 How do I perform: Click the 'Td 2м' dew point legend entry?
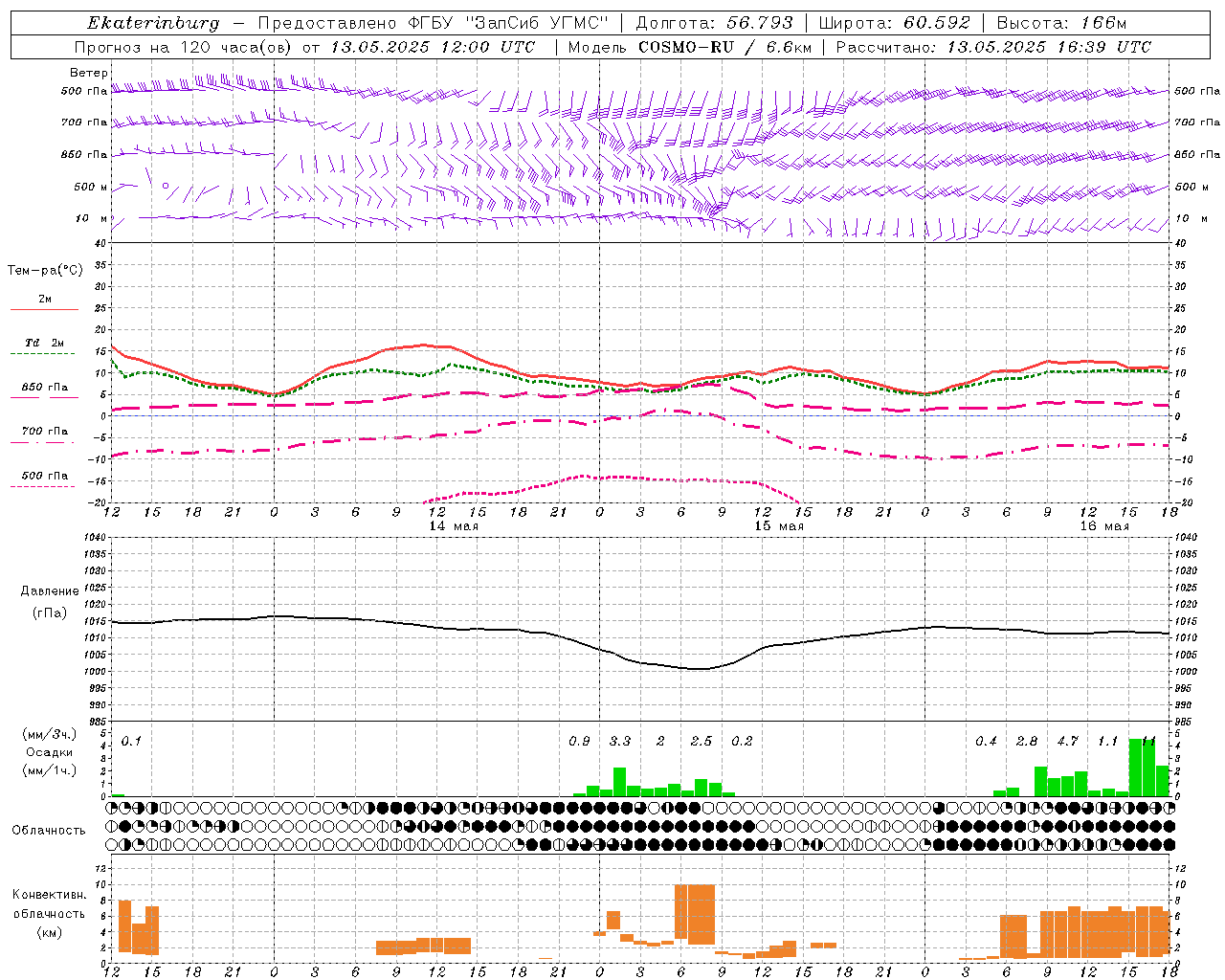click(44, 343)
